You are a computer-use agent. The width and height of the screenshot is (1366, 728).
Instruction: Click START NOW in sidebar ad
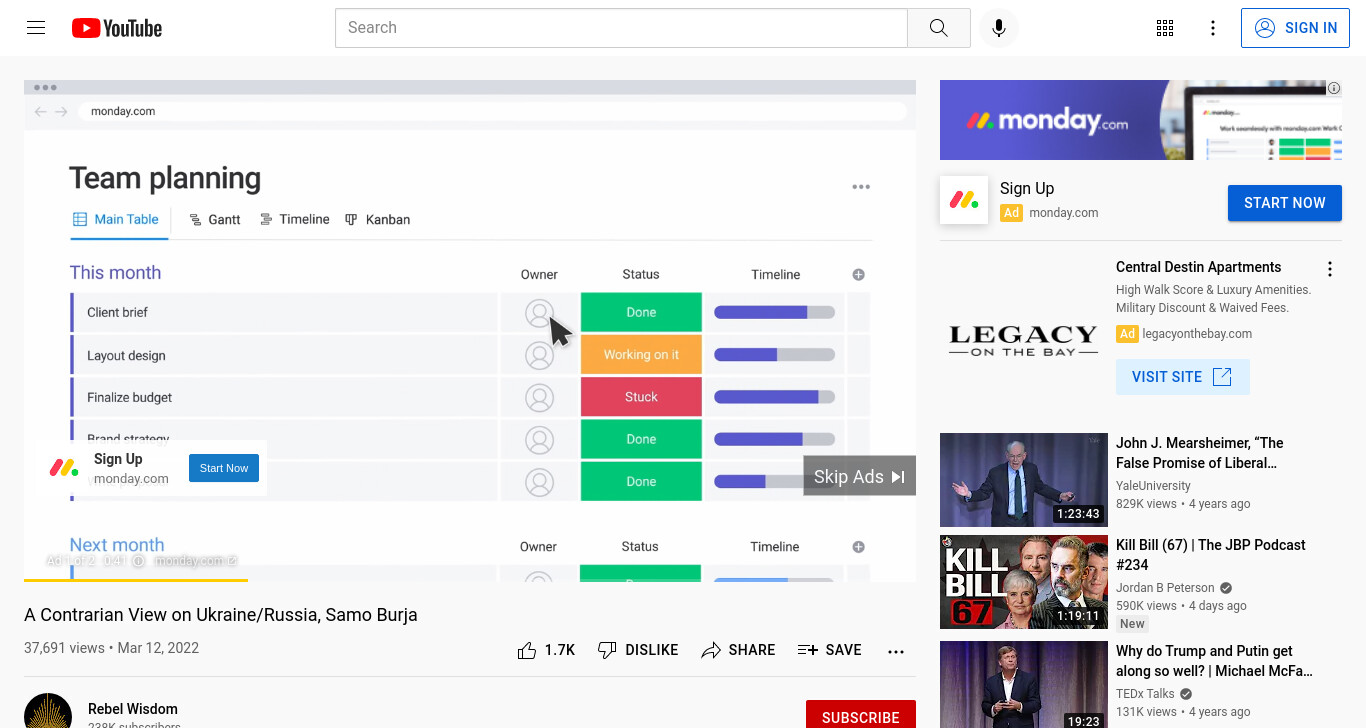click(x=1285, y=203)
